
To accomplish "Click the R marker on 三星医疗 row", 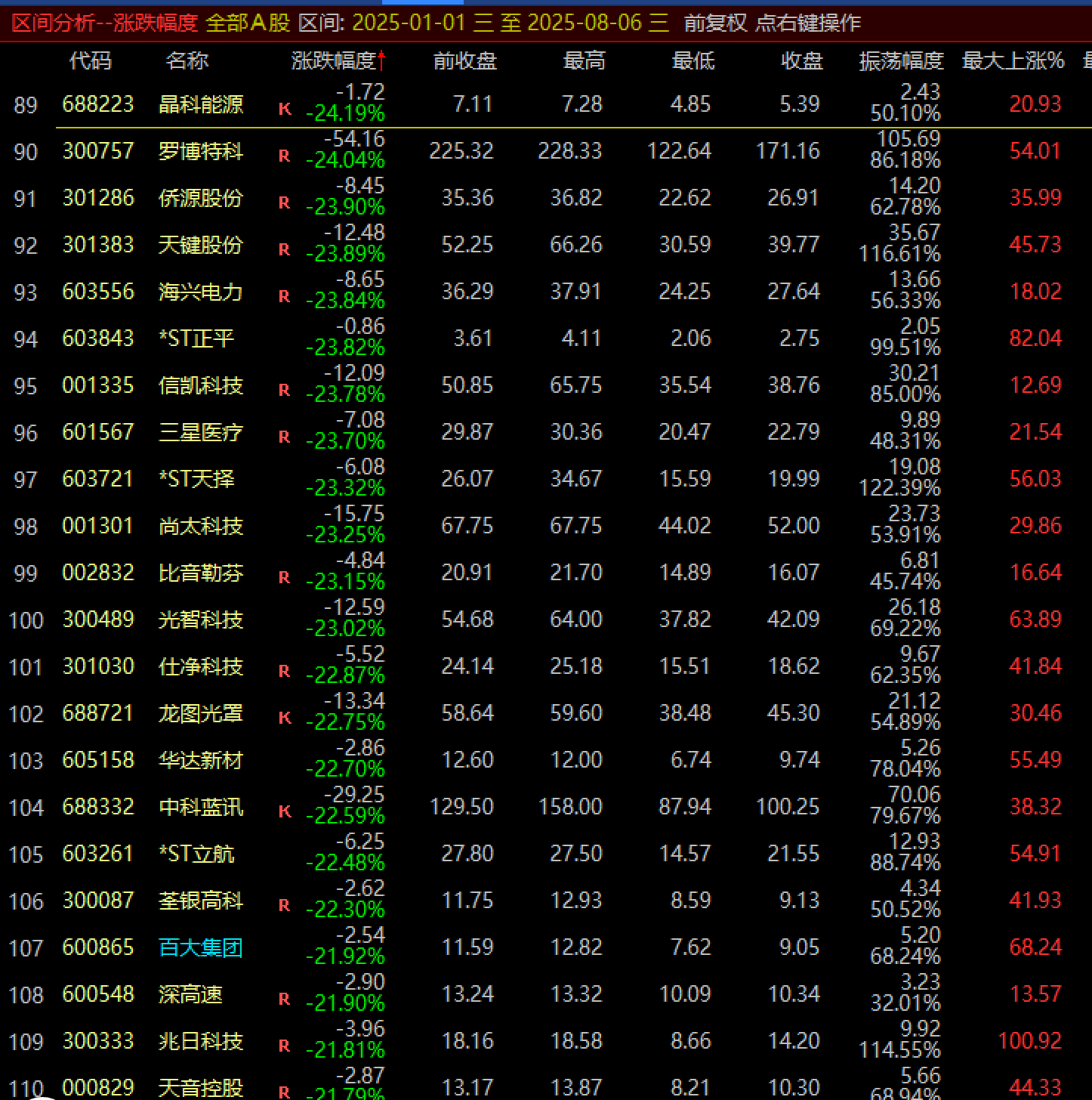I will (x=285, y=437).
